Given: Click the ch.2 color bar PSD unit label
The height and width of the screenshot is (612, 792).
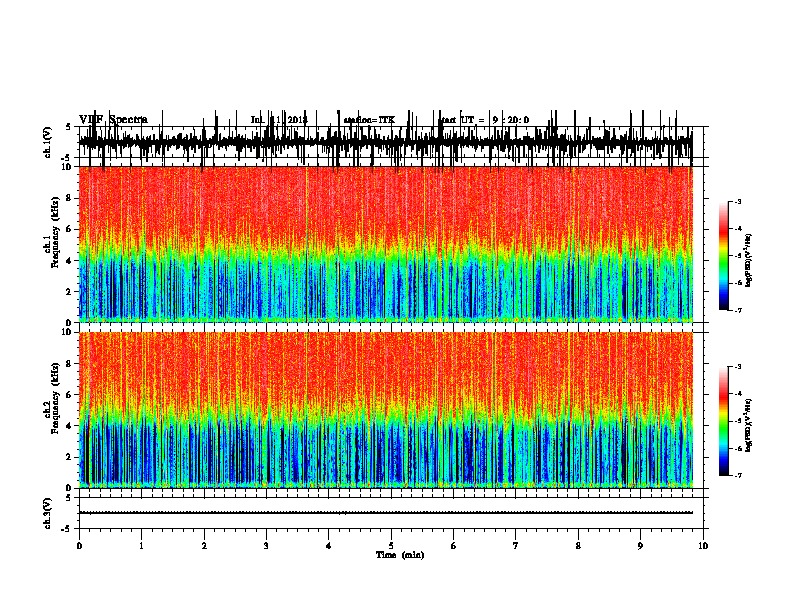Looking at the screenshot, I should click(x=749, y=425).
